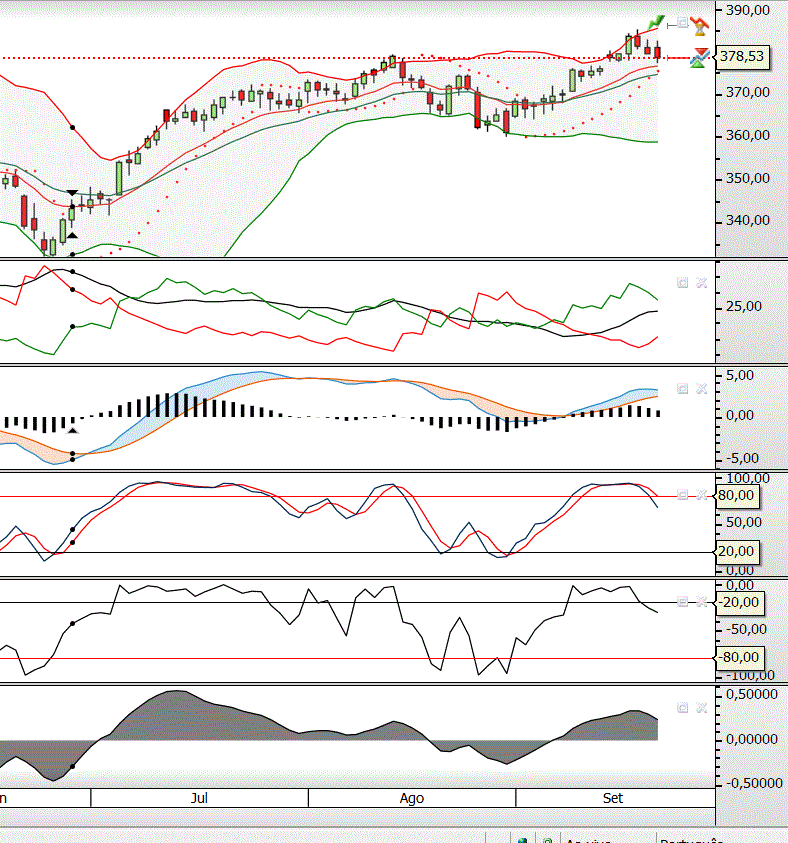Select the upward black triangle marker below the candles
The image size is (788, 843).
(72, 235)
